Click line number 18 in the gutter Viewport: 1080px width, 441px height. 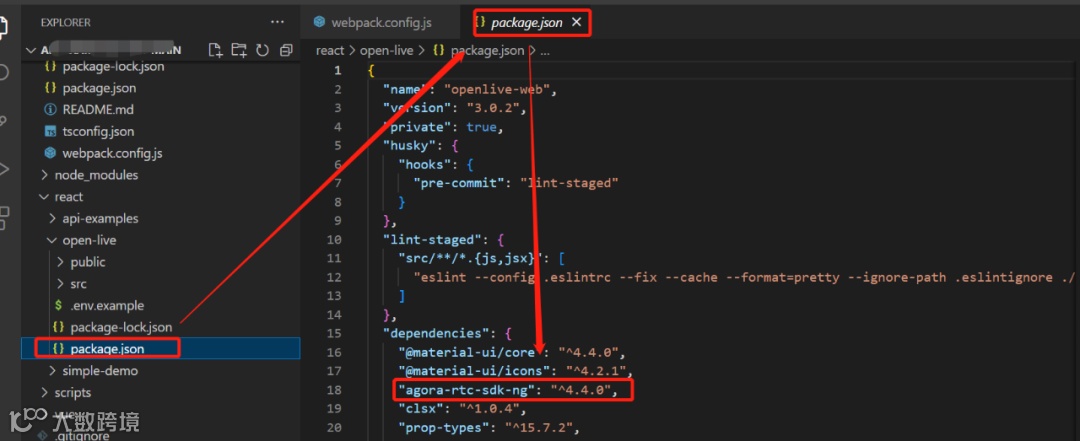click(334, 390)
